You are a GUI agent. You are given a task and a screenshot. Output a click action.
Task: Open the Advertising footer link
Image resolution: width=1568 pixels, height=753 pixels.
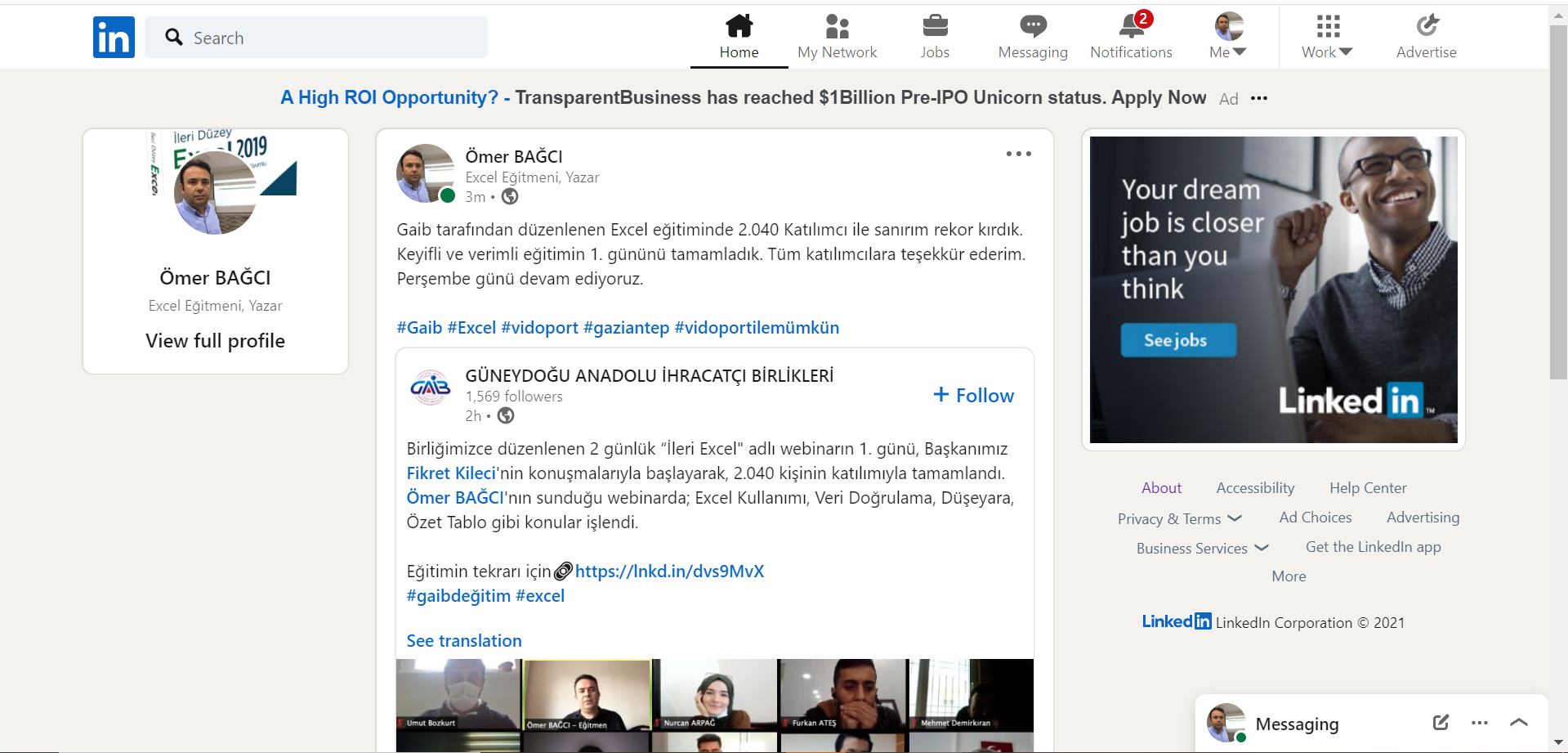pos(1423,518)
